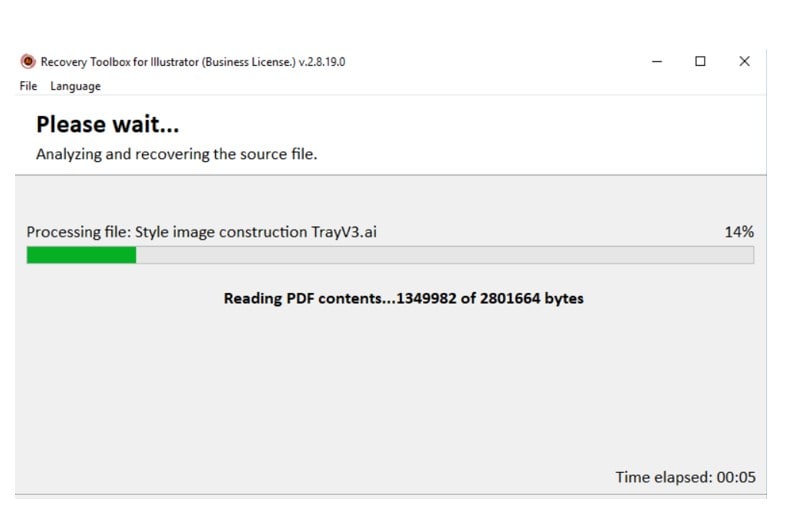Click the Recovery Toolbox app icon in title bar
The width and height of the screenshot is (808, 511).
coord(28,61)
